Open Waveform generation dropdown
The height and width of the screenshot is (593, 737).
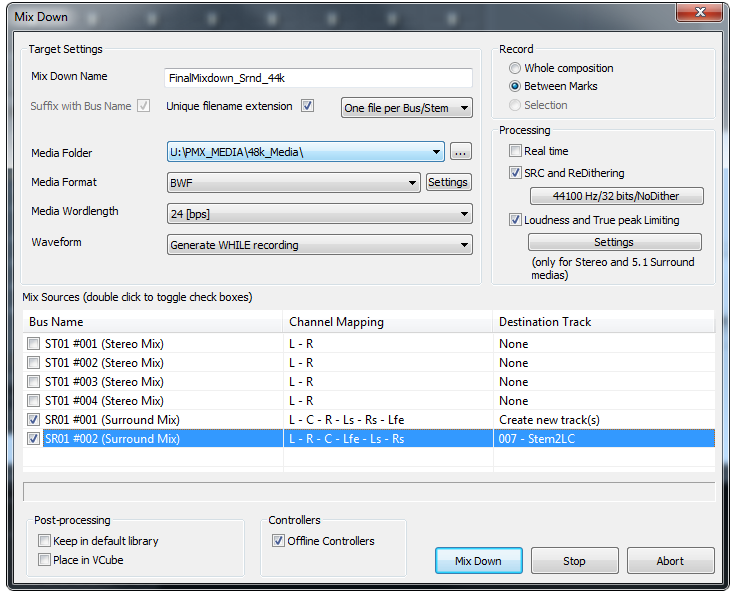(x=320, y=245)
